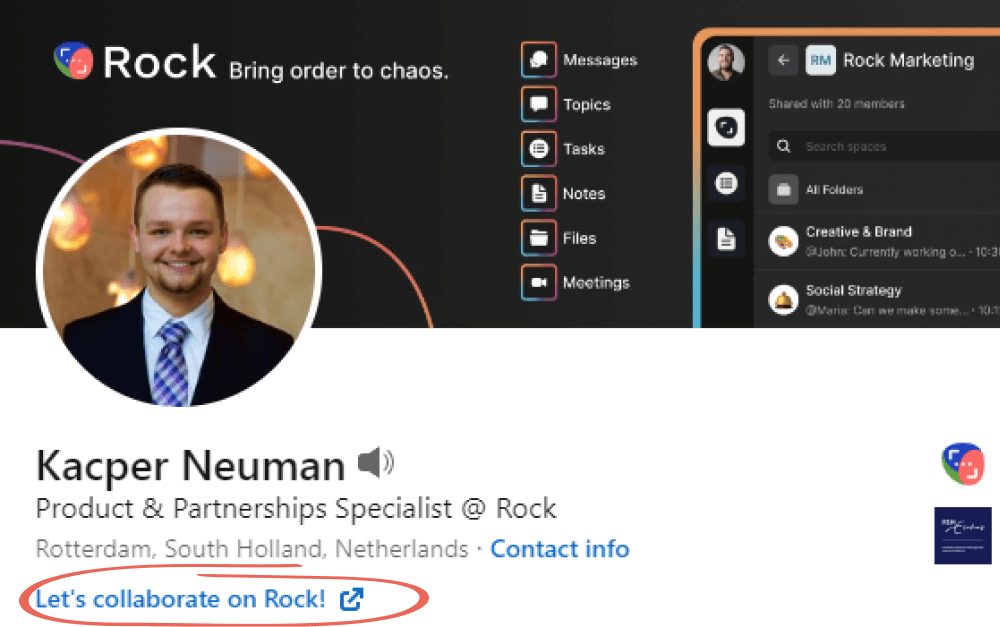Click the Files folder icon
This screenshot has height=627, width=1000.
click(539, 238)
